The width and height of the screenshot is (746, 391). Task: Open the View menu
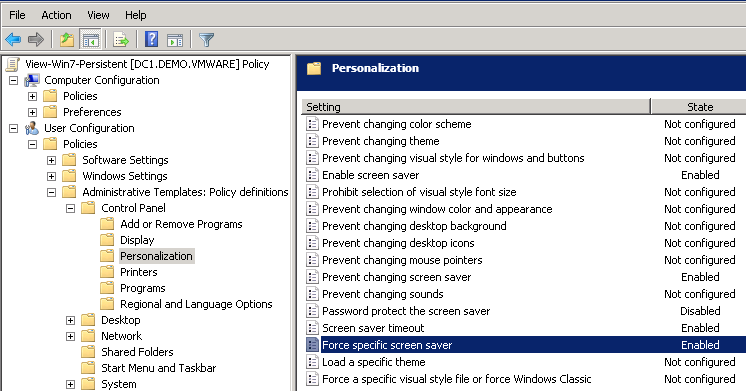pyautogui.click(x=98, y=15)
